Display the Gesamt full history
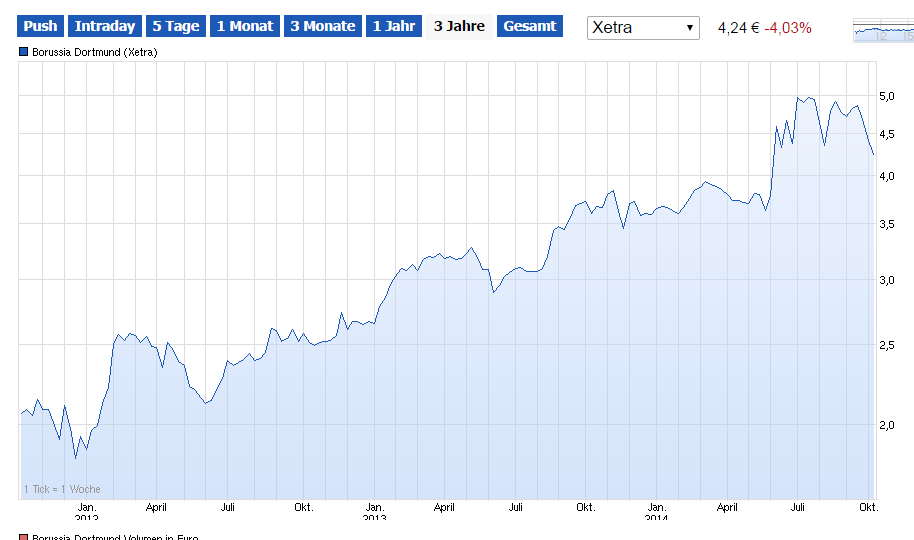 point(530,27)
